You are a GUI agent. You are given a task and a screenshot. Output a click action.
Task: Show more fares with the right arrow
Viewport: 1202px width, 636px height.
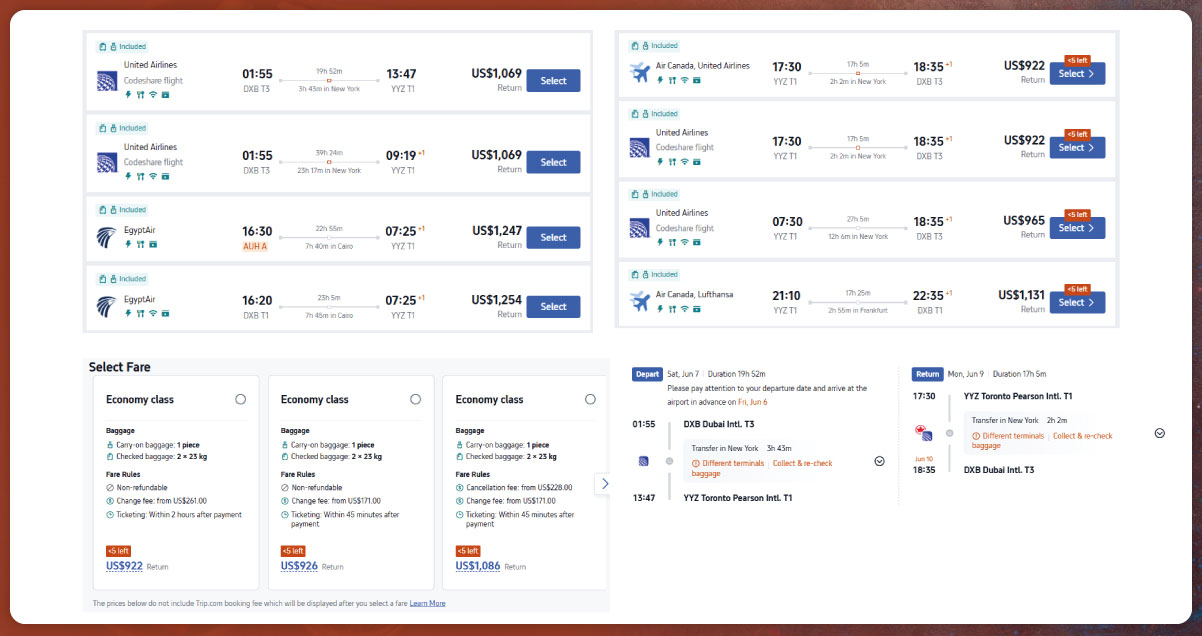coord(603,484)
